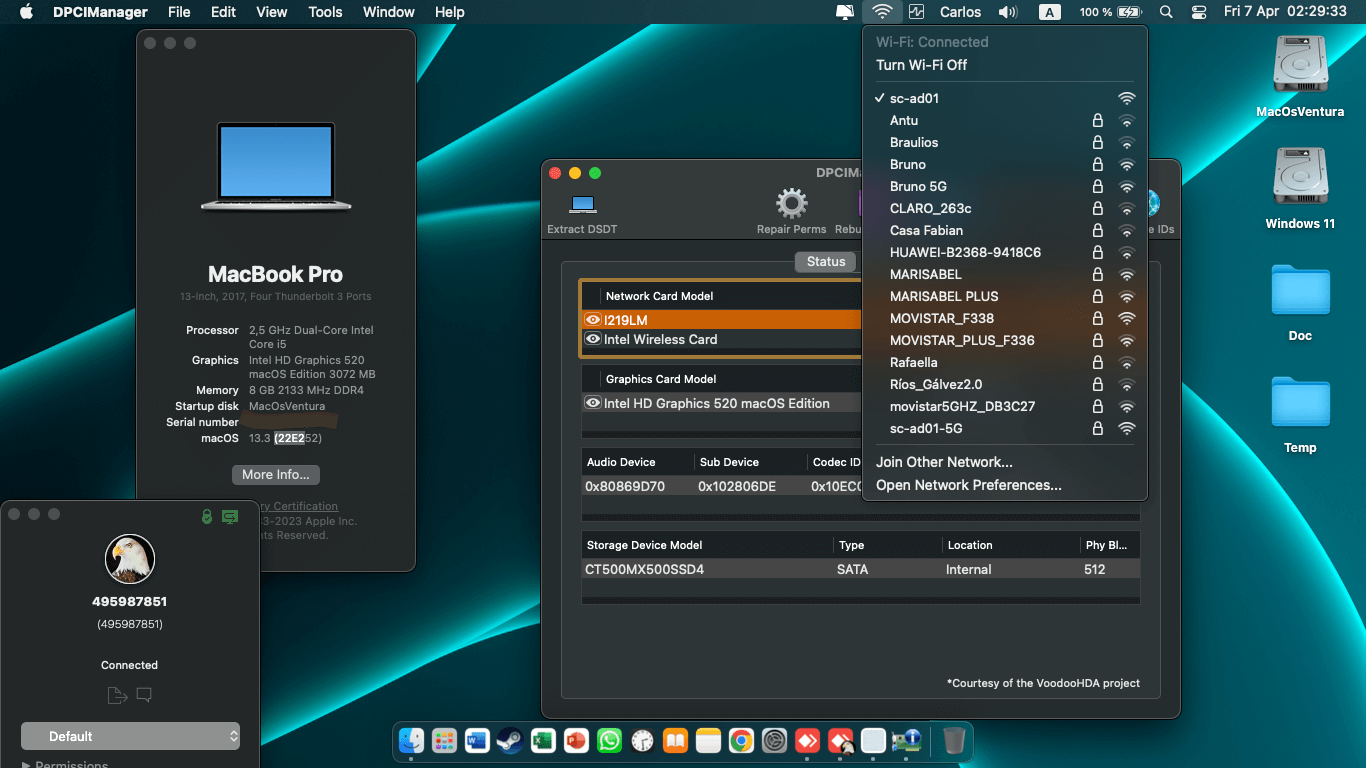This screenshot has width=1366, height=768.
Task: Open the Help menu
Action: 450,12
